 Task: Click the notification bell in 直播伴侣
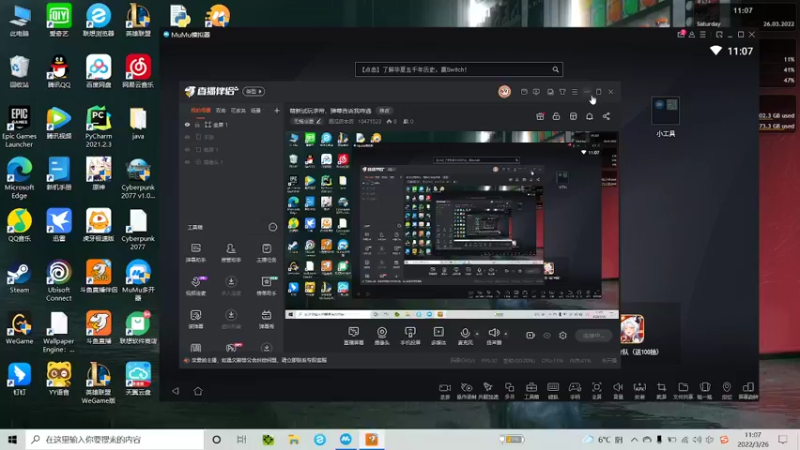589,116
